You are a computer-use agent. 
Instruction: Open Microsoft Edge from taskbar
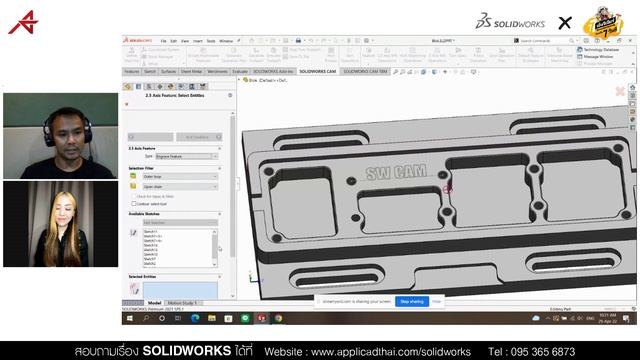tap(195, 318)
